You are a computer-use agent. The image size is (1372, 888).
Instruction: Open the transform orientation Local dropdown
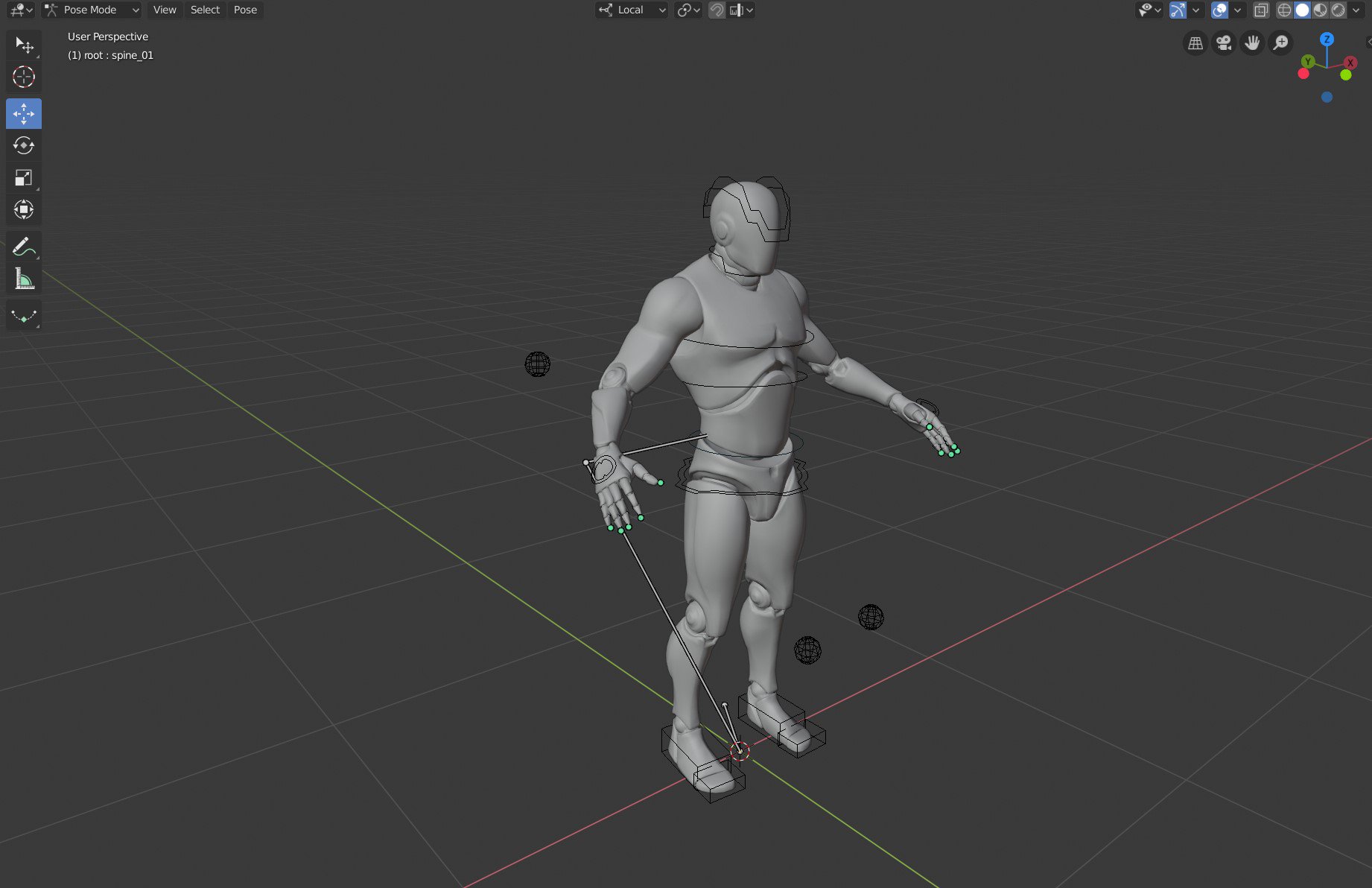tap(631, 10)
